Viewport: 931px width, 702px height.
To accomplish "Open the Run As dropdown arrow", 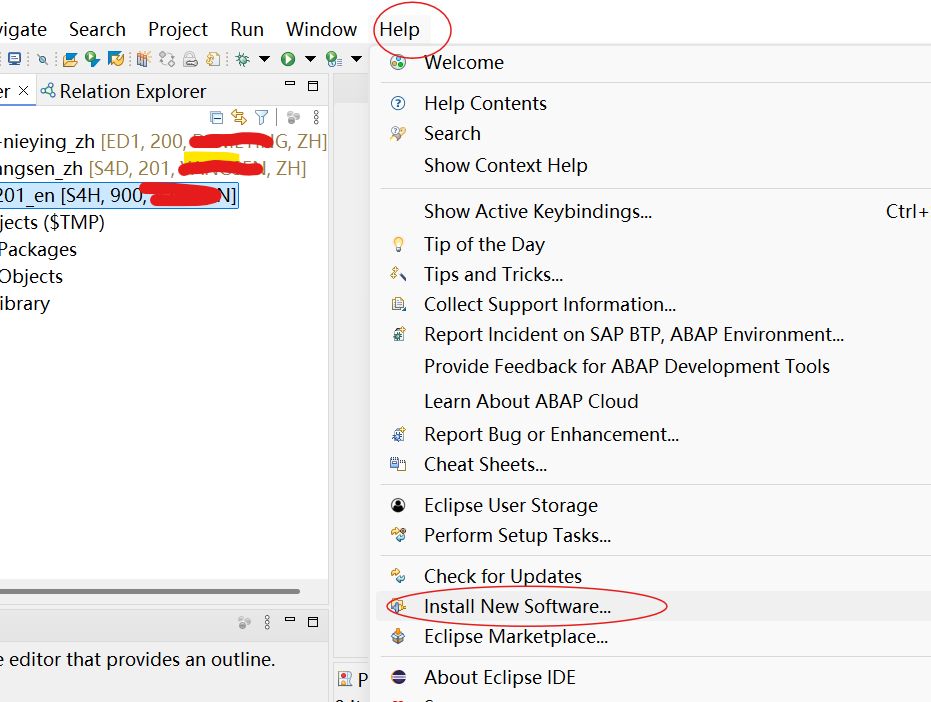I will (x=356, y=60).
